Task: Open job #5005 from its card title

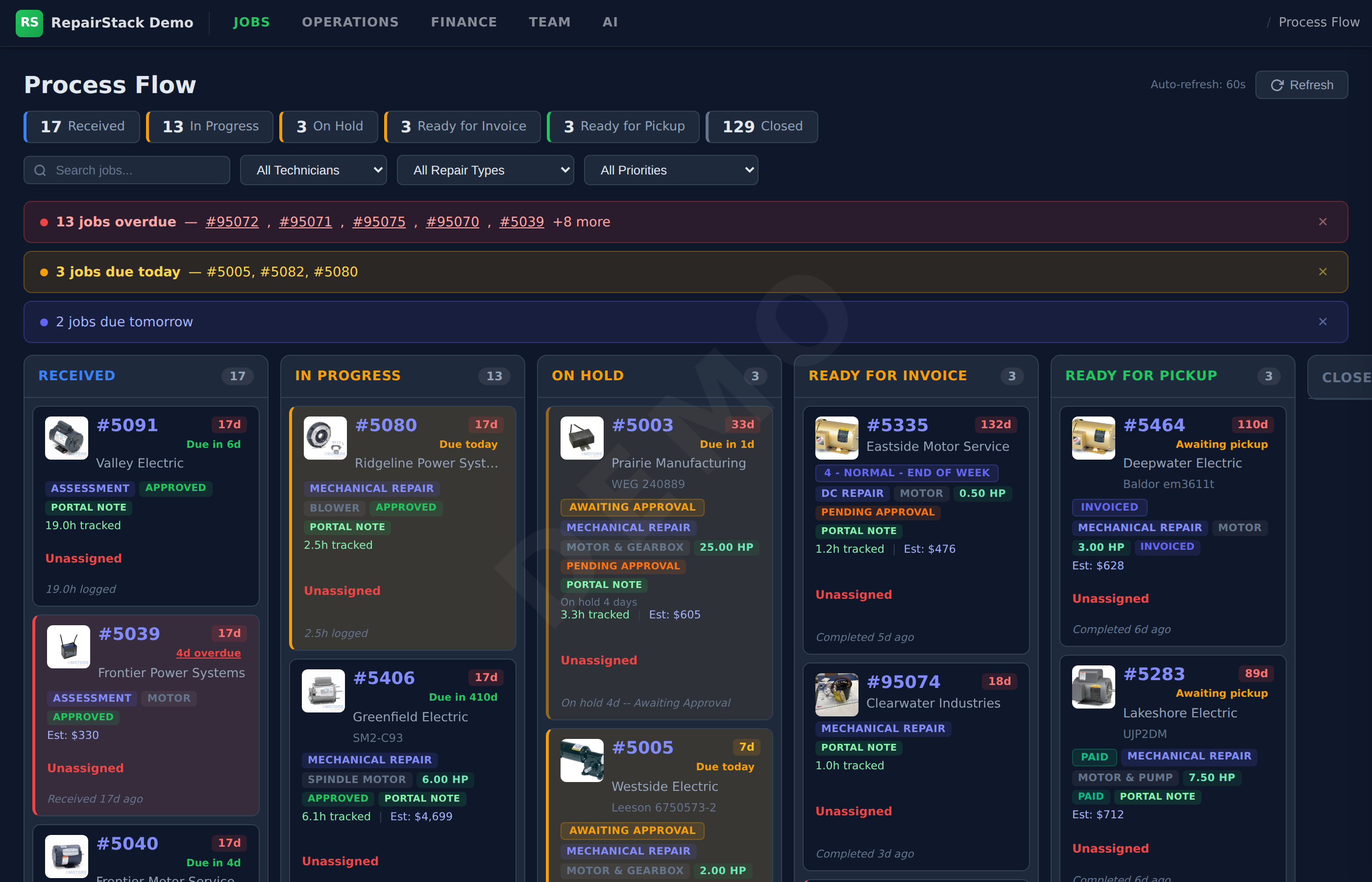Action: pos(642,748)
